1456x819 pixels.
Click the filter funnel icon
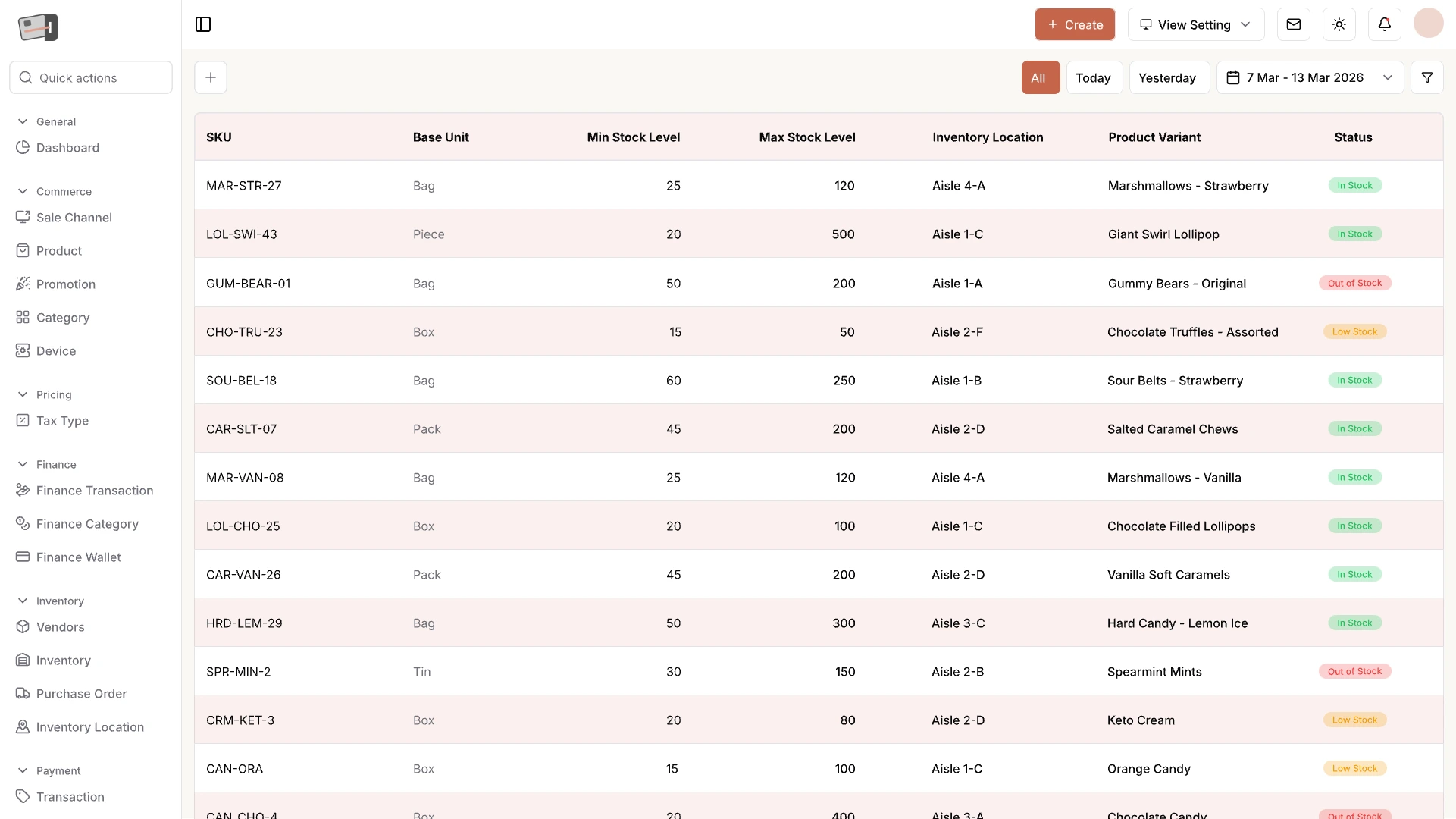tap(1427, 77)
